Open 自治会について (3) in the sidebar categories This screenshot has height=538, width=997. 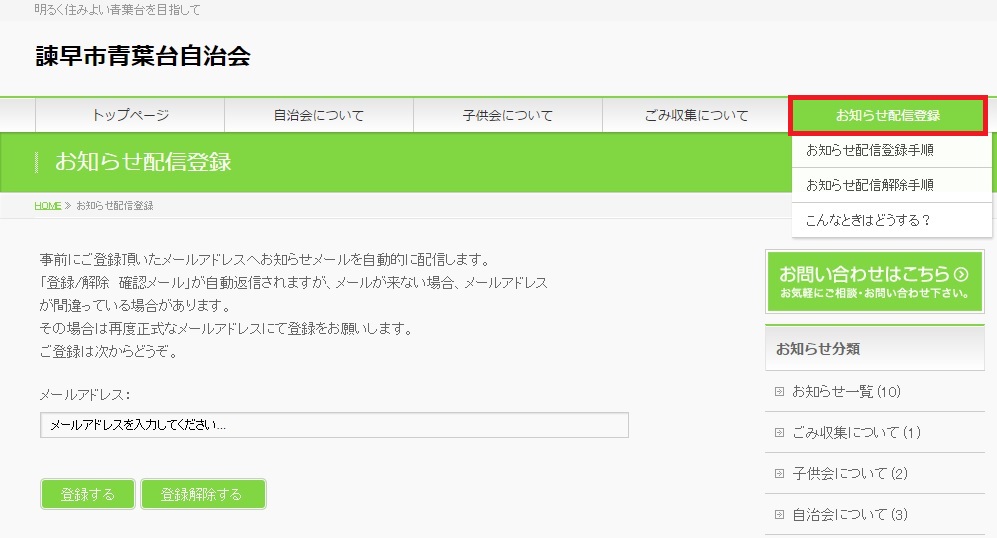pyautogui.click(x=849, y=515)
